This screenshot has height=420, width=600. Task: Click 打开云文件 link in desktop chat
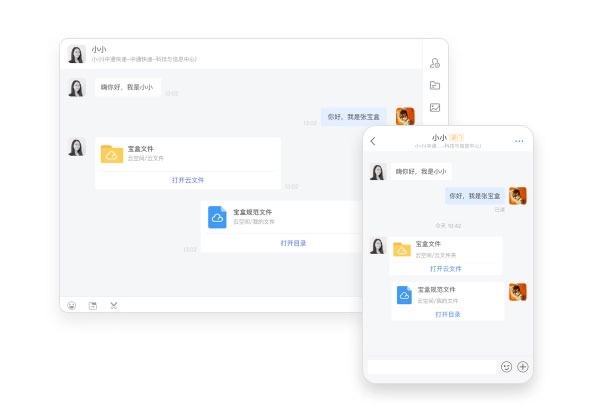188,180
